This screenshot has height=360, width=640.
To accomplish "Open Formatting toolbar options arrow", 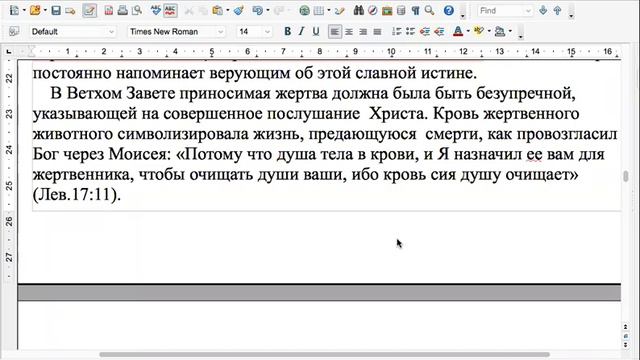I will [x=520, y=37].
